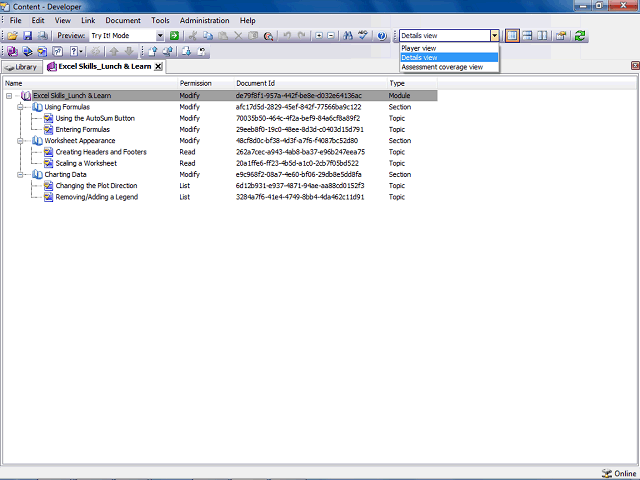Image resolution: width=640 pixels, height=480 pixels.
Task: Choose Assessment coverage view option
Action: (x=449, y=67)
